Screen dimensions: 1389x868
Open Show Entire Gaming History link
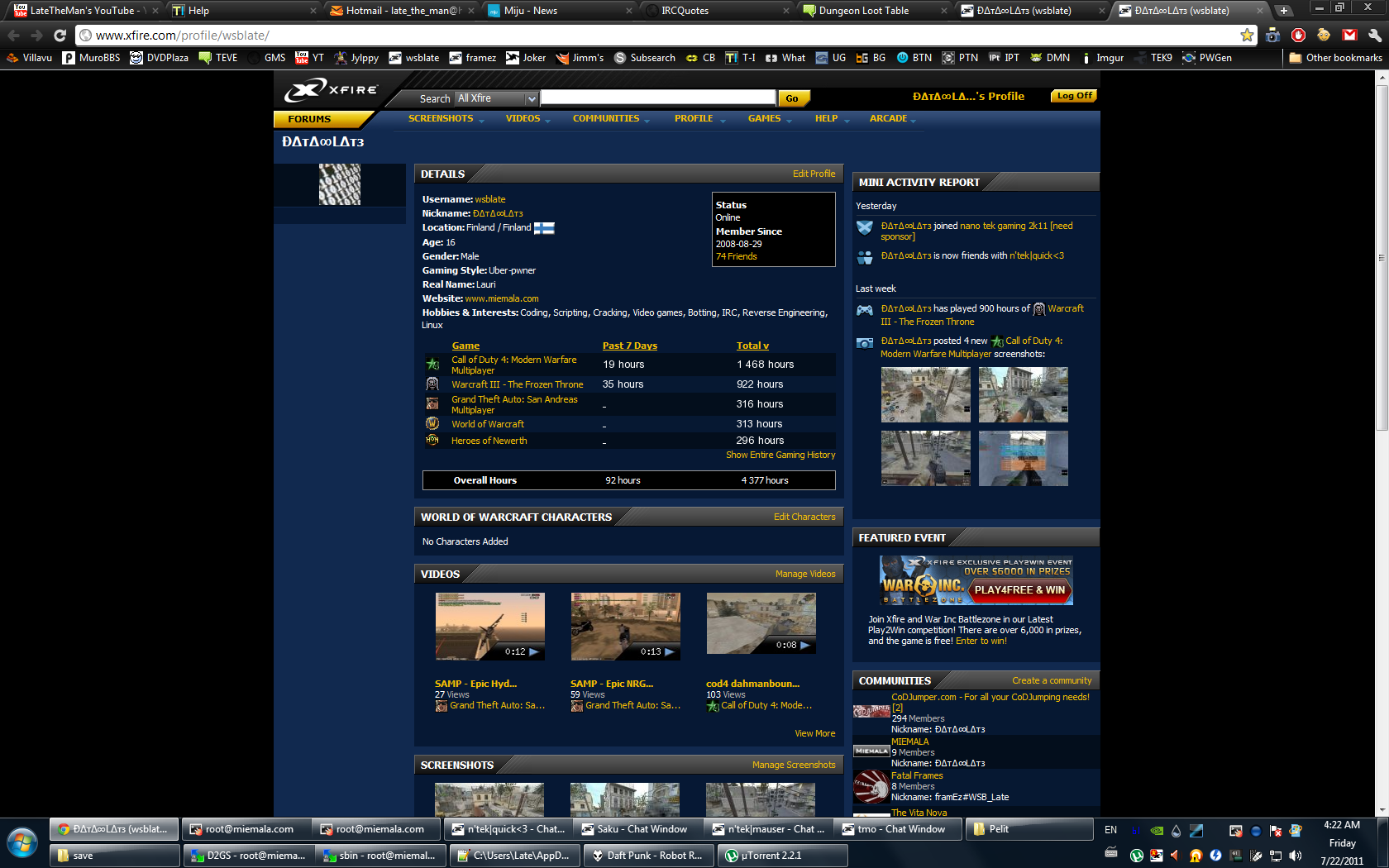pyautogui.click(x=780, y=455)
